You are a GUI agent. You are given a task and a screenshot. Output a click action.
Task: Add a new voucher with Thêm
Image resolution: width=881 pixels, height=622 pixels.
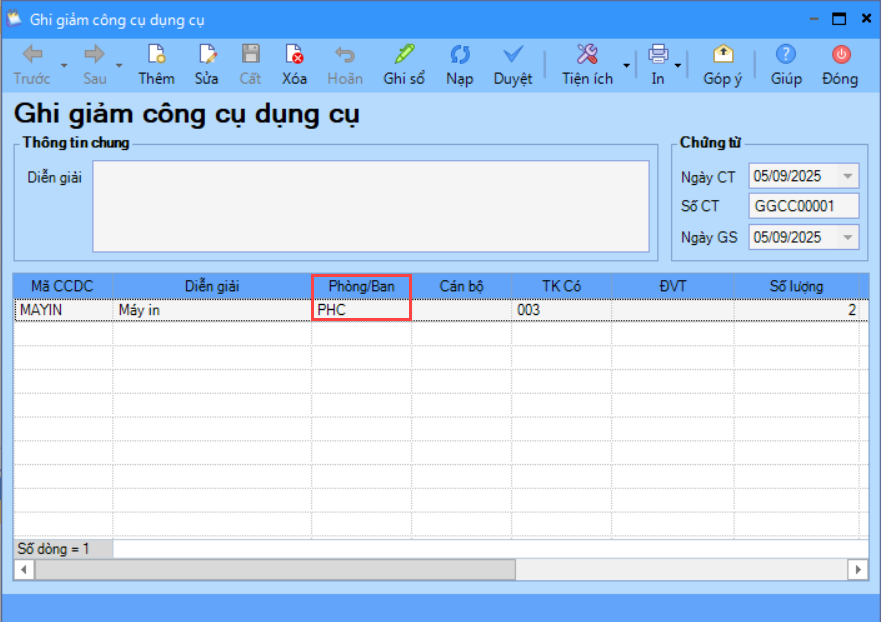(156, 65)
